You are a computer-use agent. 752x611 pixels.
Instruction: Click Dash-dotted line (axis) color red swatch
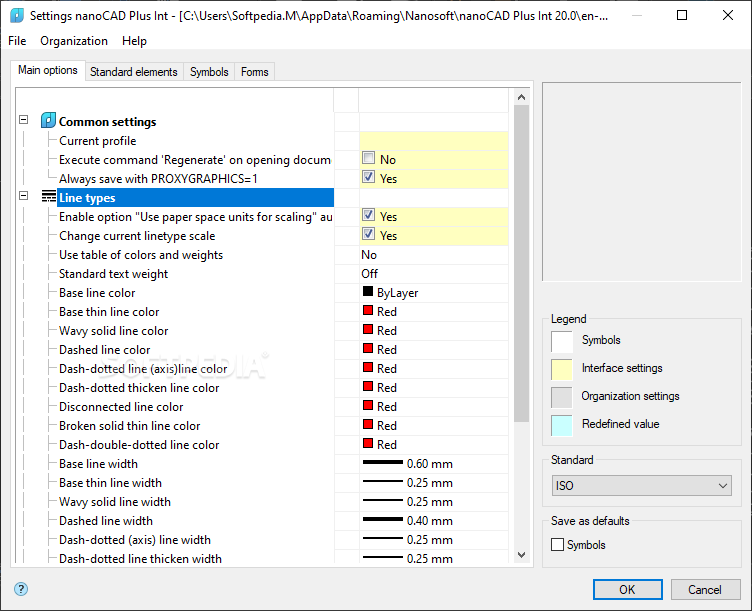click(x=368, y=367)
